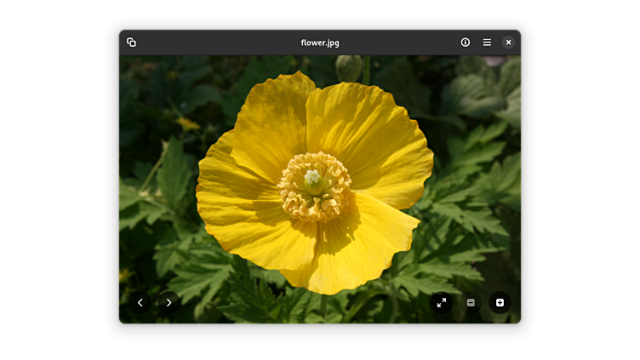Viewport: 640px width, 360px height.
Task: Close the flower.jpg window
Action: pos(509,42)
